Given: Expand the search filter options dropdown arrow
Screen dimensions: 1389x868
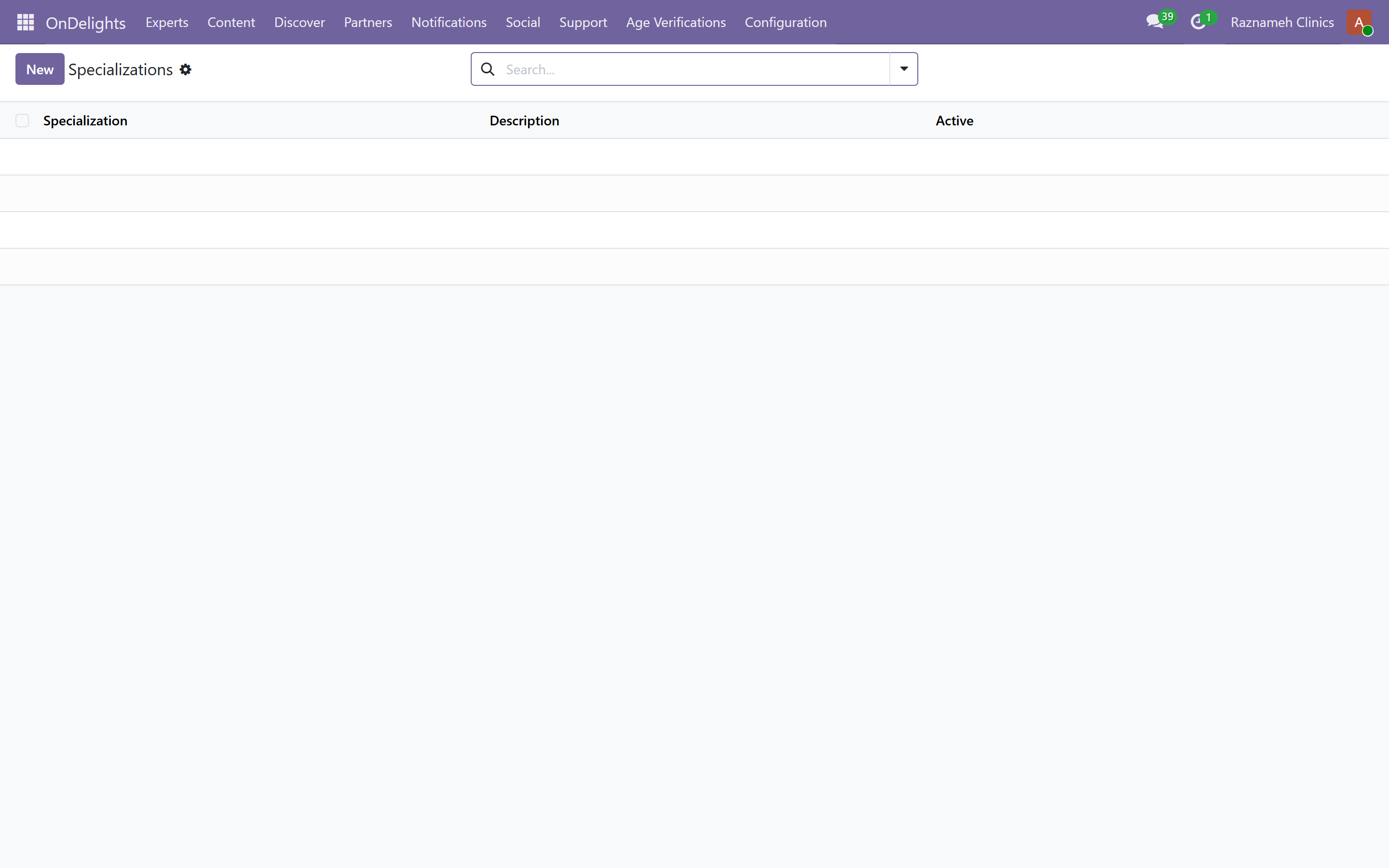Looking at the screenshot, I should (x=904, y=69).
